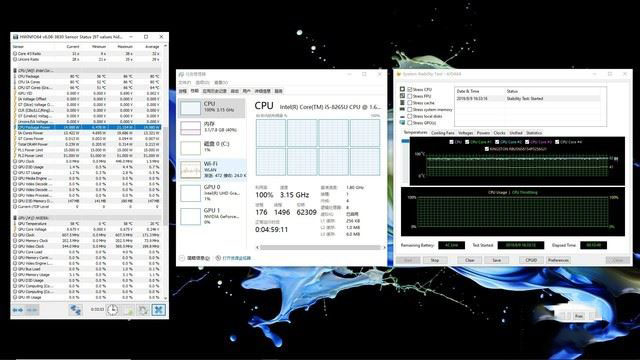
Task: Enable Stress cache checkbox
Action: tap(409, 103)
